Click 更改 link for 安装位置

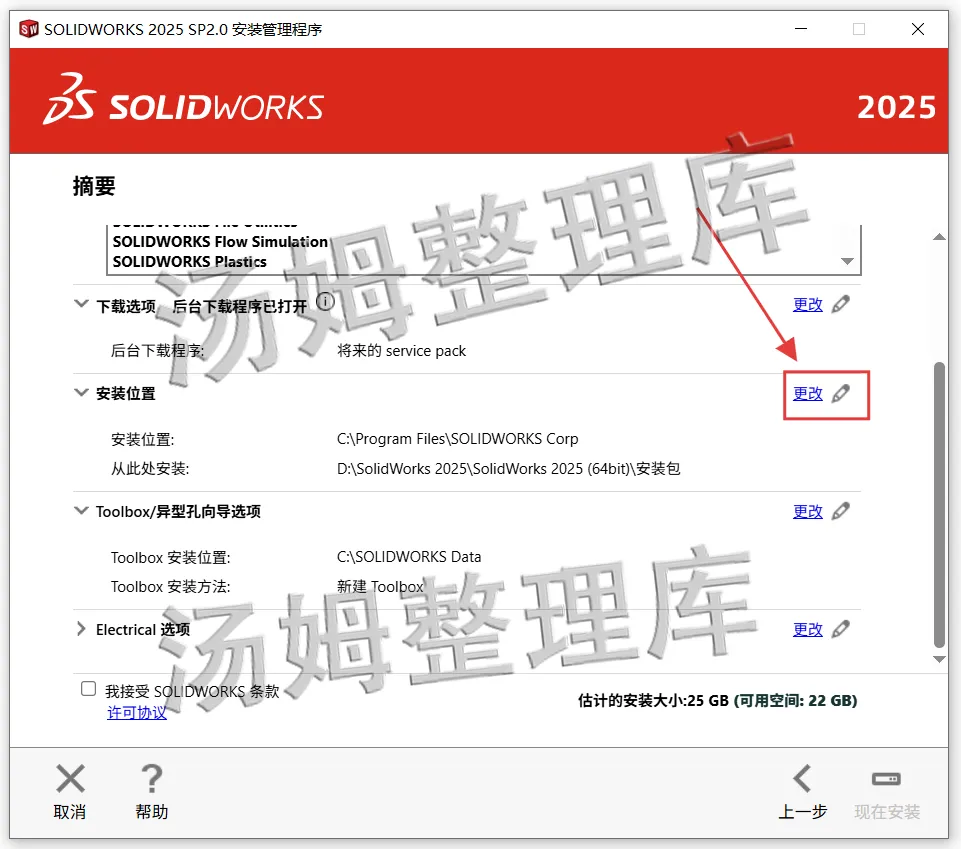[808, 394]
